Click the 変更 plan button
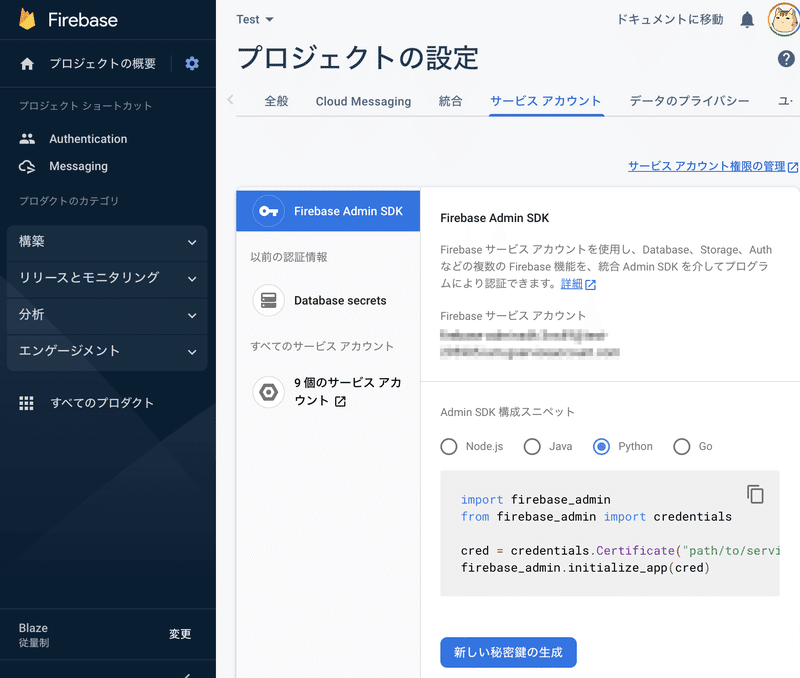The height and width of the screenshot is (678, 800). click(180, 634)
